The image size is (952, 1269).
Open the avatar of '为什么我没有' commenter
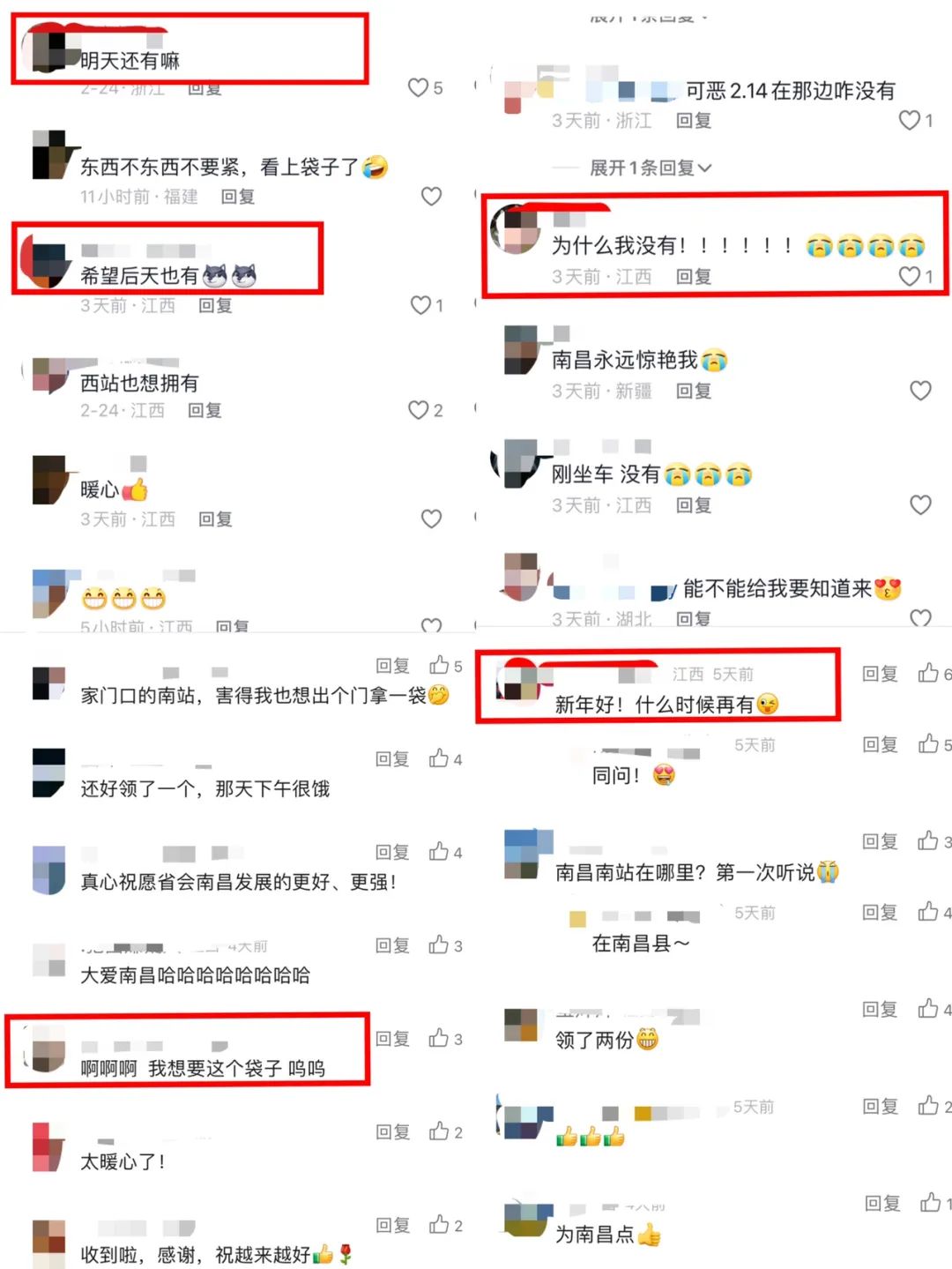pos(516,229)
